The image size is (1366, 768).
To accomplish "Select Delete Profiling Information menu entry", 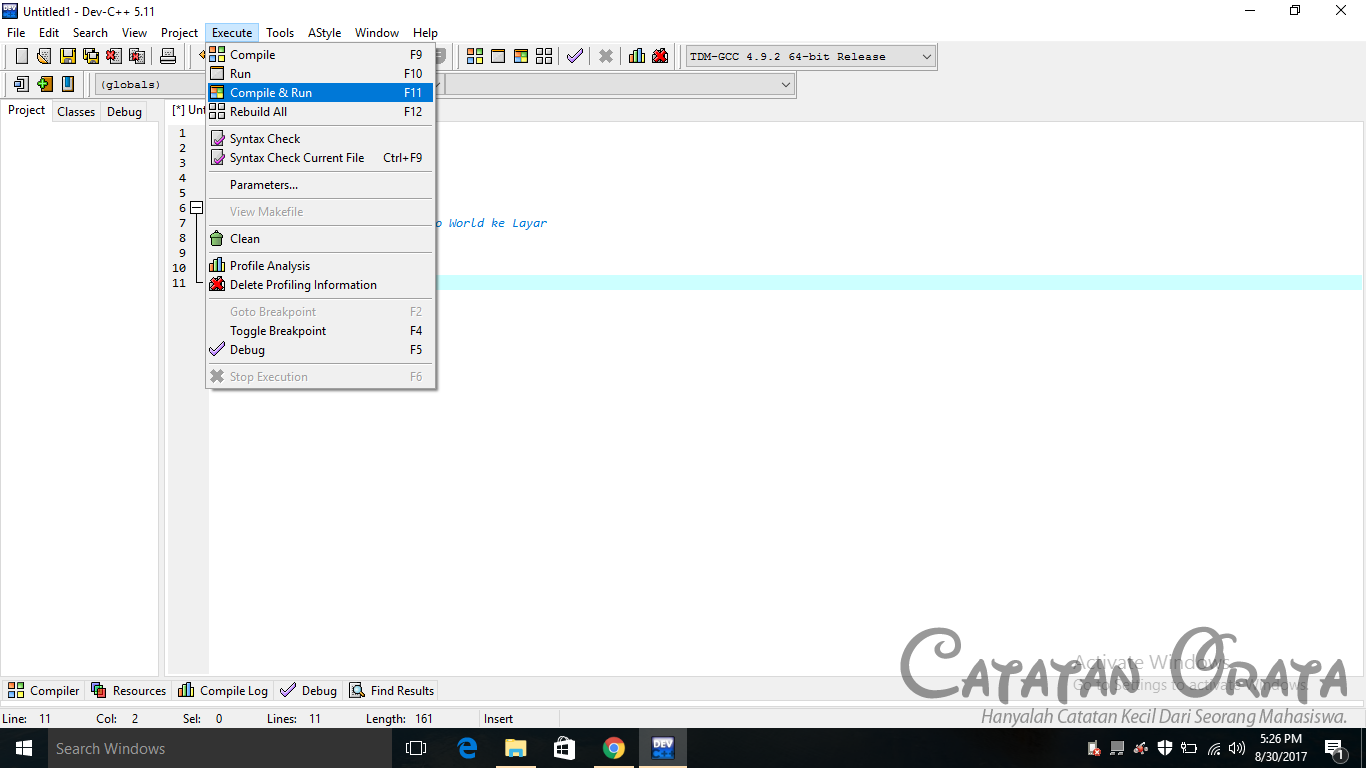I will (320, 285).
